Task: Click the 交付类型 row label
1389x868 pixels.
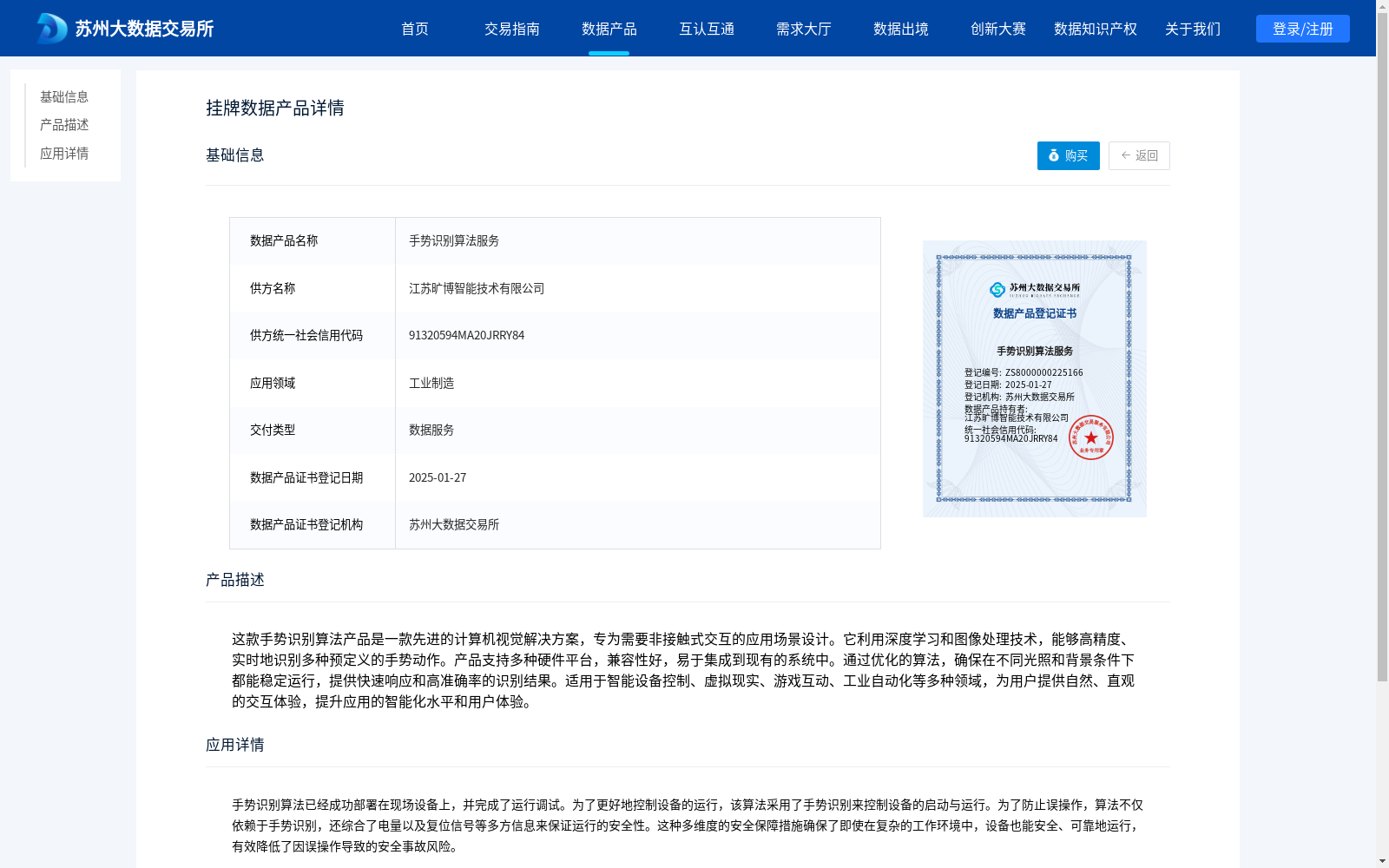Action: (x=273, y=430)
